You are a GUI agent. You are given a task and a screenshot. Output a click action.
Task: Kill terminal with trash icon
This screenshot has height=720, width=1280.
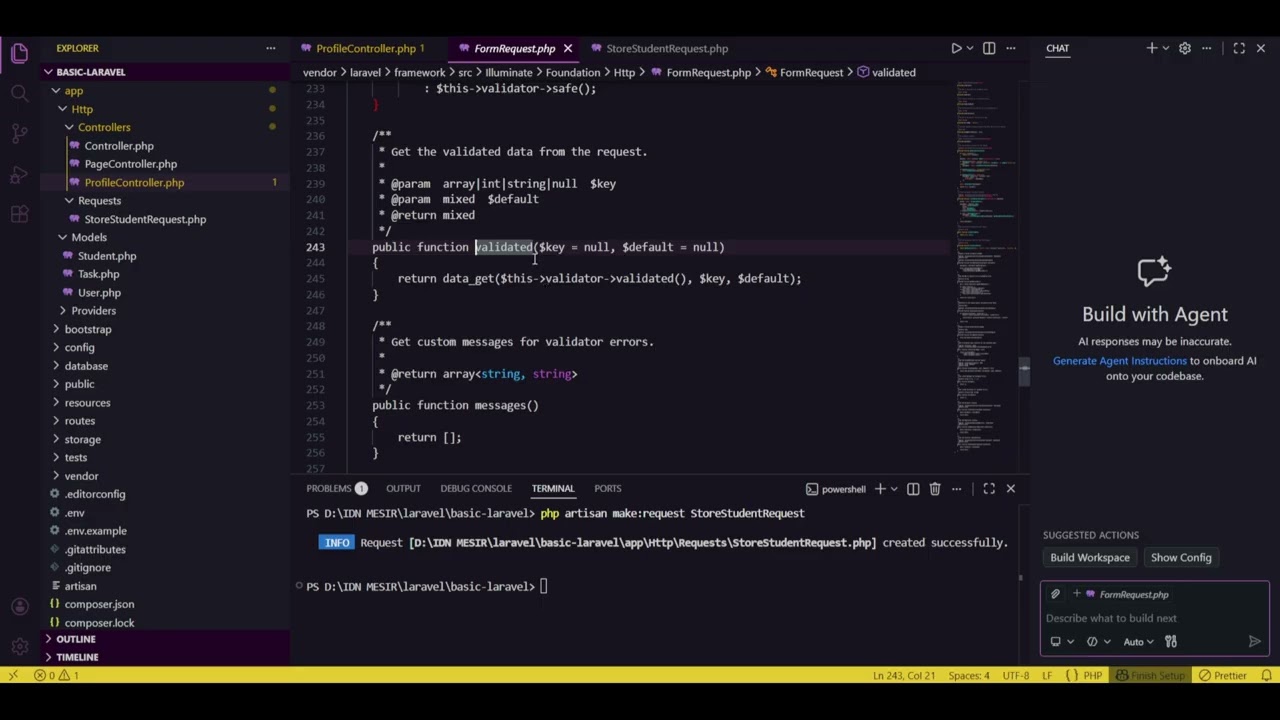[935, 489]
